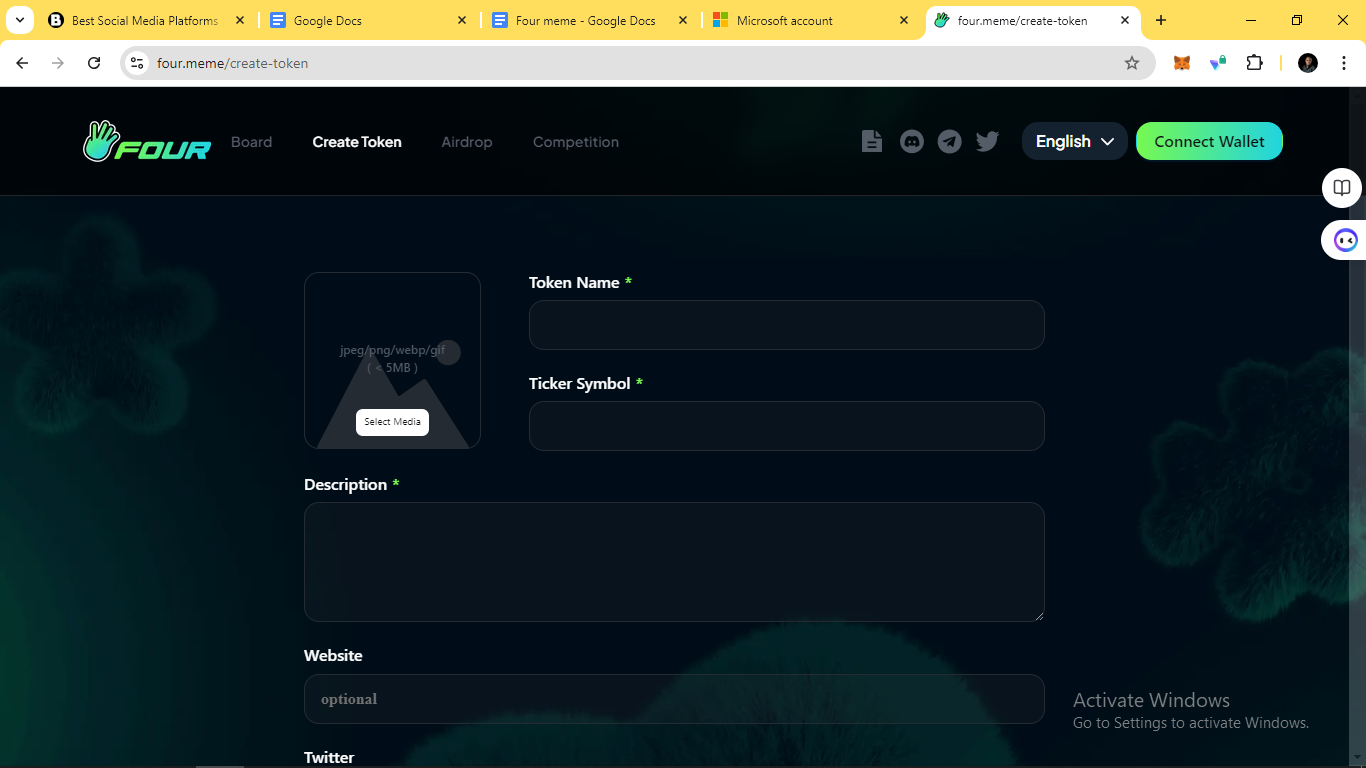This screenshot has height=768, width=1366.
Task: Click the robot face floating side icon
Action: coord(1345,240)
